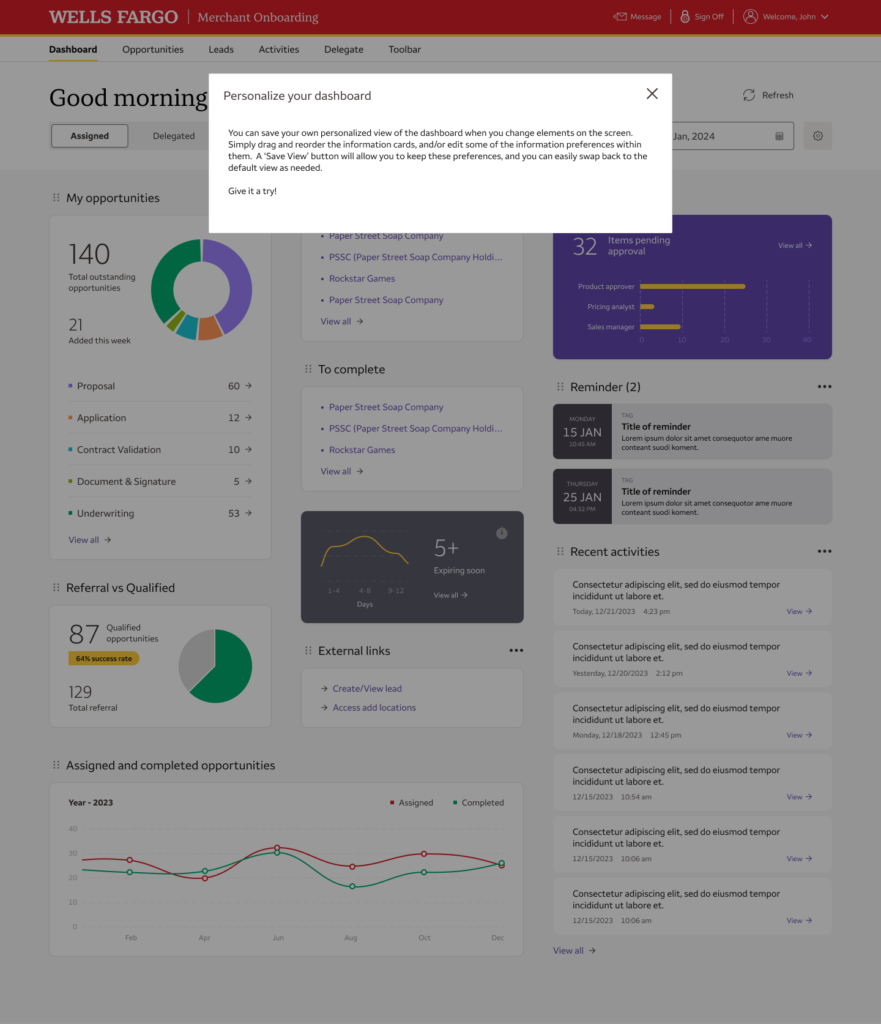Click the arrow next to Contract Validation 10
The height and width of the screenshot is (1024, 881).
pyautogui.click(x=248, y=449)
